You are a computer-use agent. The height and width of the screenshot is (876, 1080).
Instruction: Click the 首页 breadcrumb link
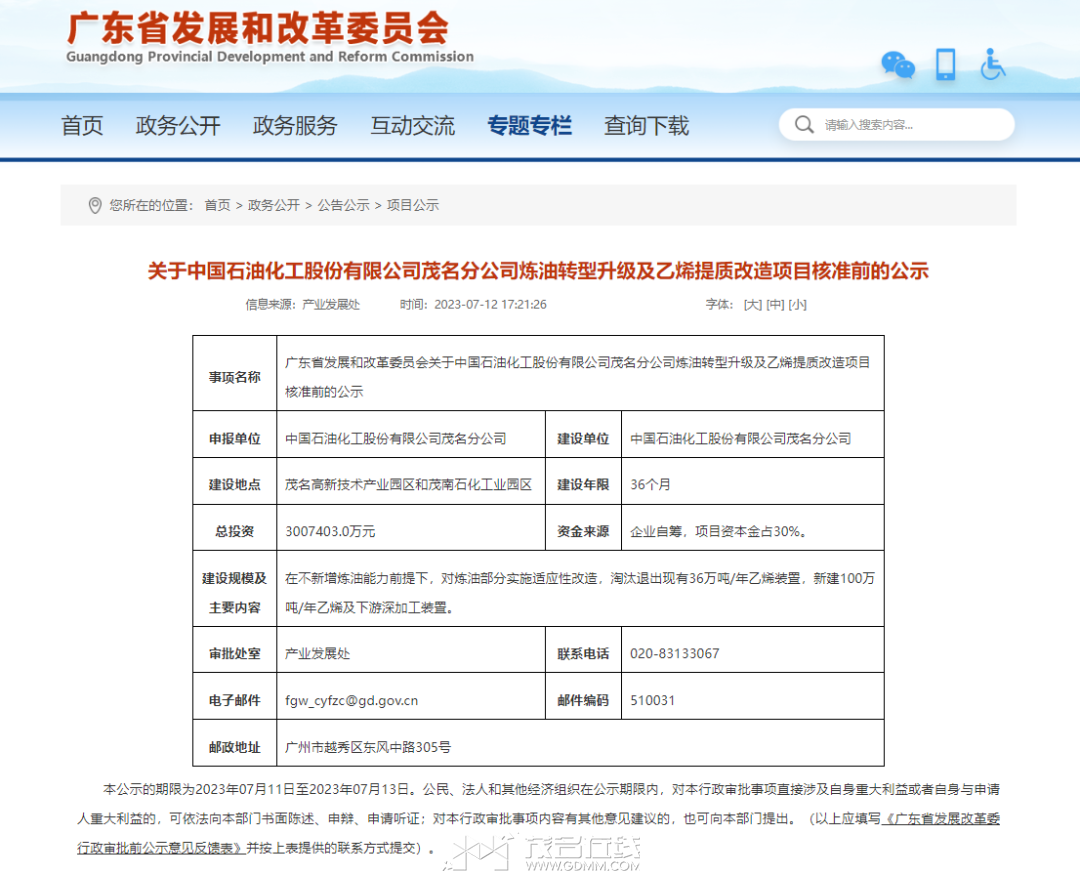point(217,205)
